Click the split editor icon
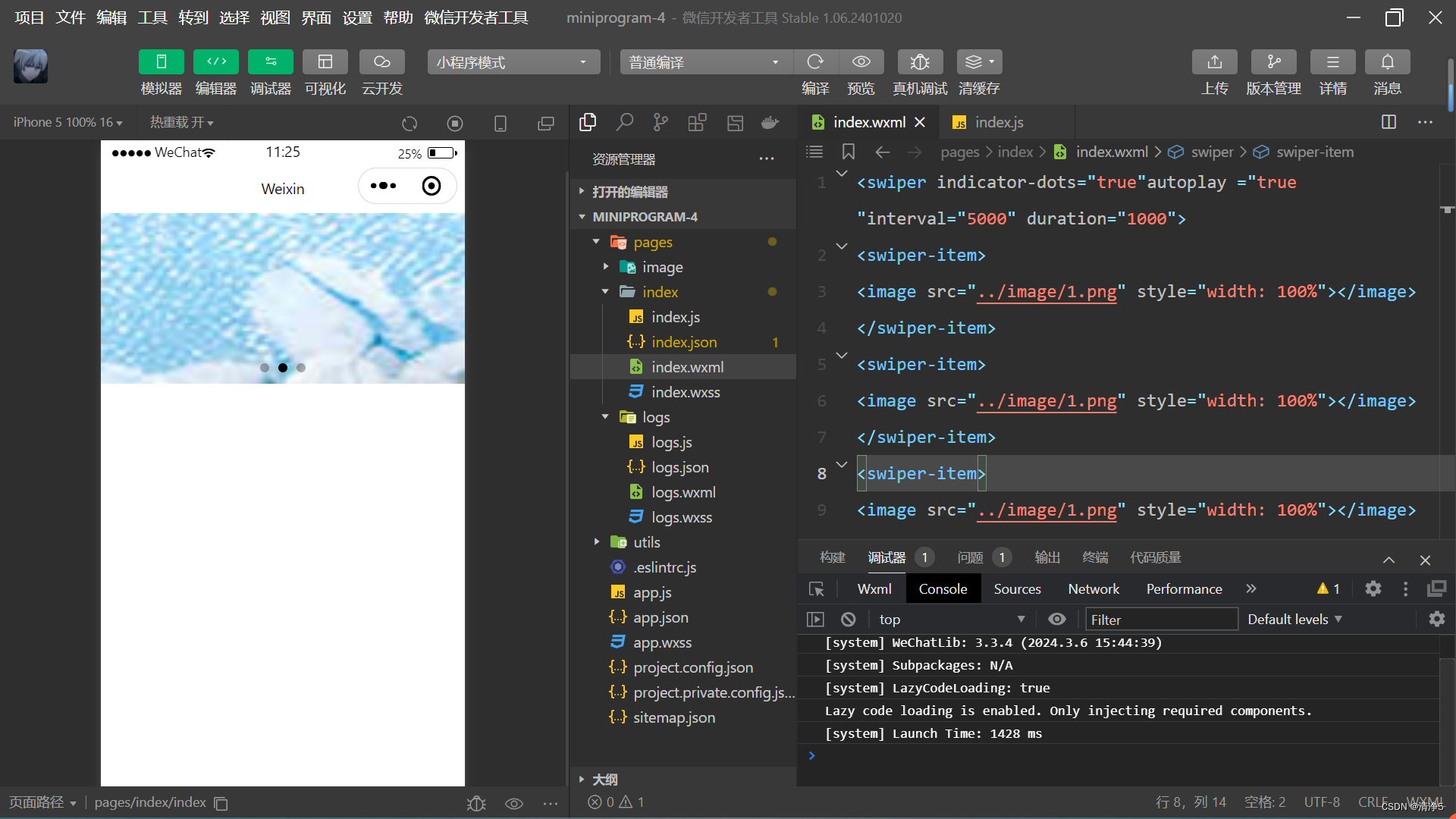1456x819 pixels. tap(1389, 122)
